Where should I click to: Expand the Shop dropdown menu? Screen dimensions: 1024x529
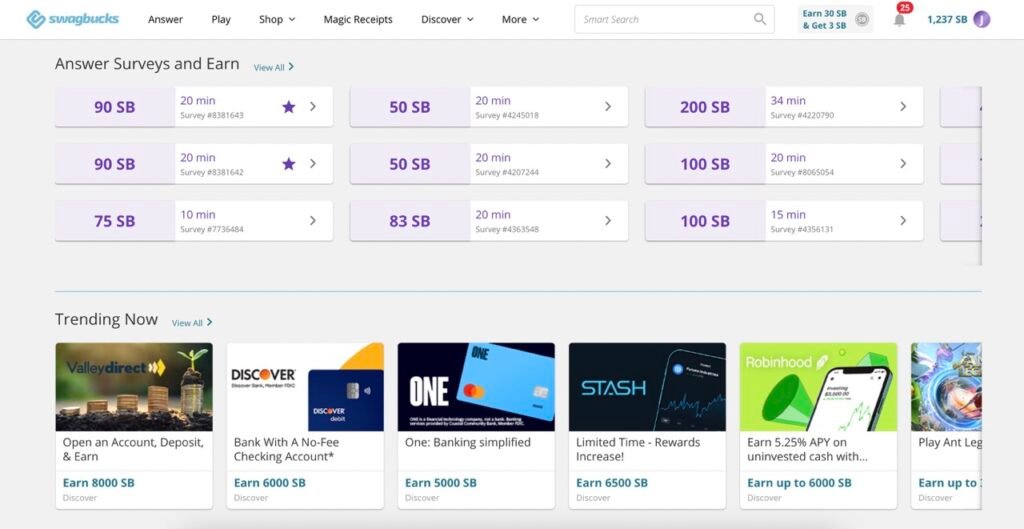[x=277, y=20]
